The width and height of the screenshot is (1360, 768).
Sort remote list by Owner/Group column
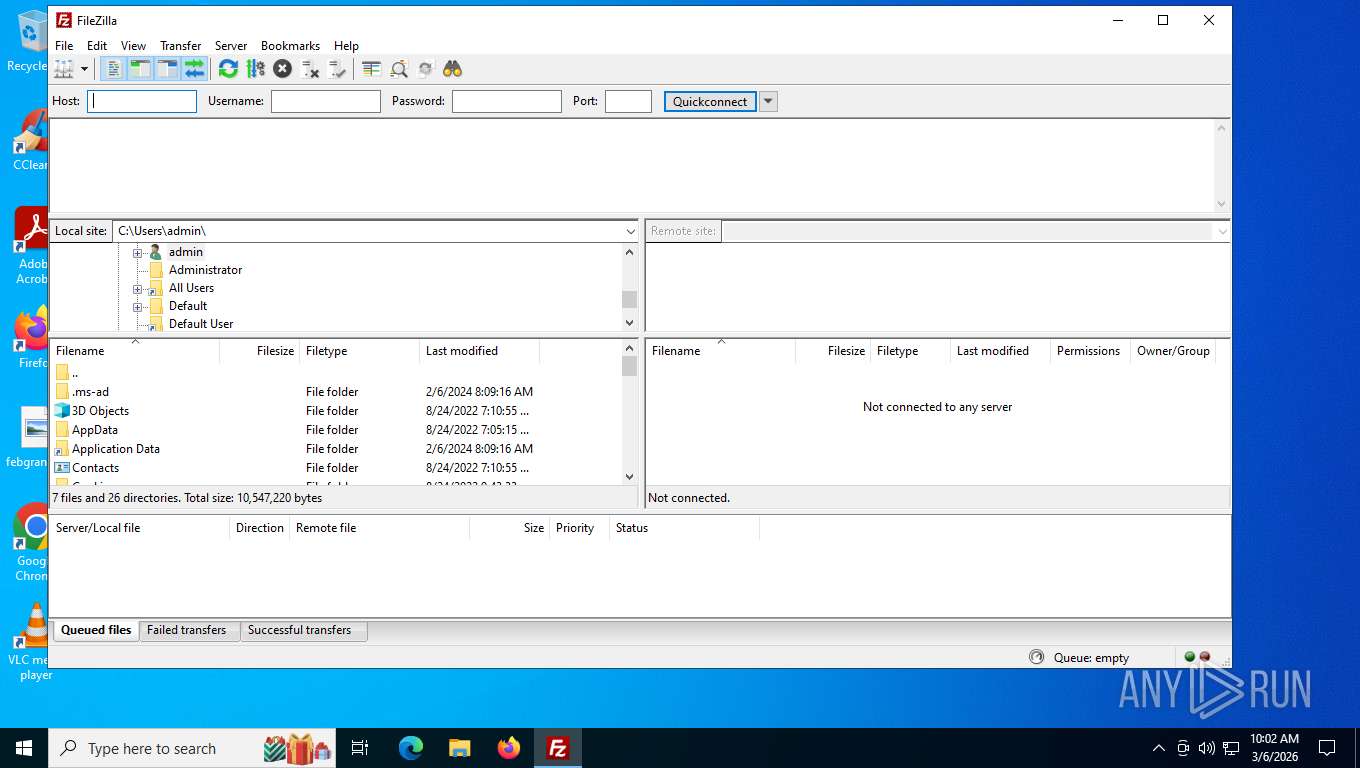(x=1174, y=351)
